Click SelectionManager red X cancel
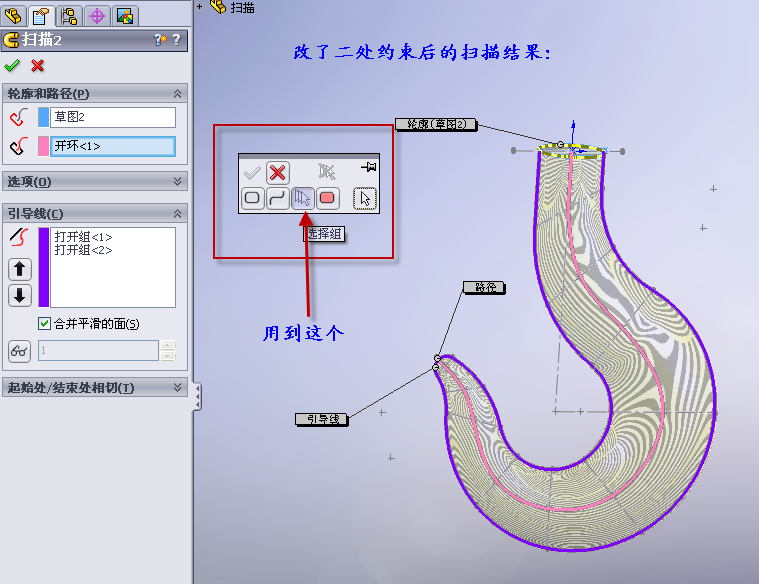The width and height of the screenshot is (759, 584). click(277, 172)
